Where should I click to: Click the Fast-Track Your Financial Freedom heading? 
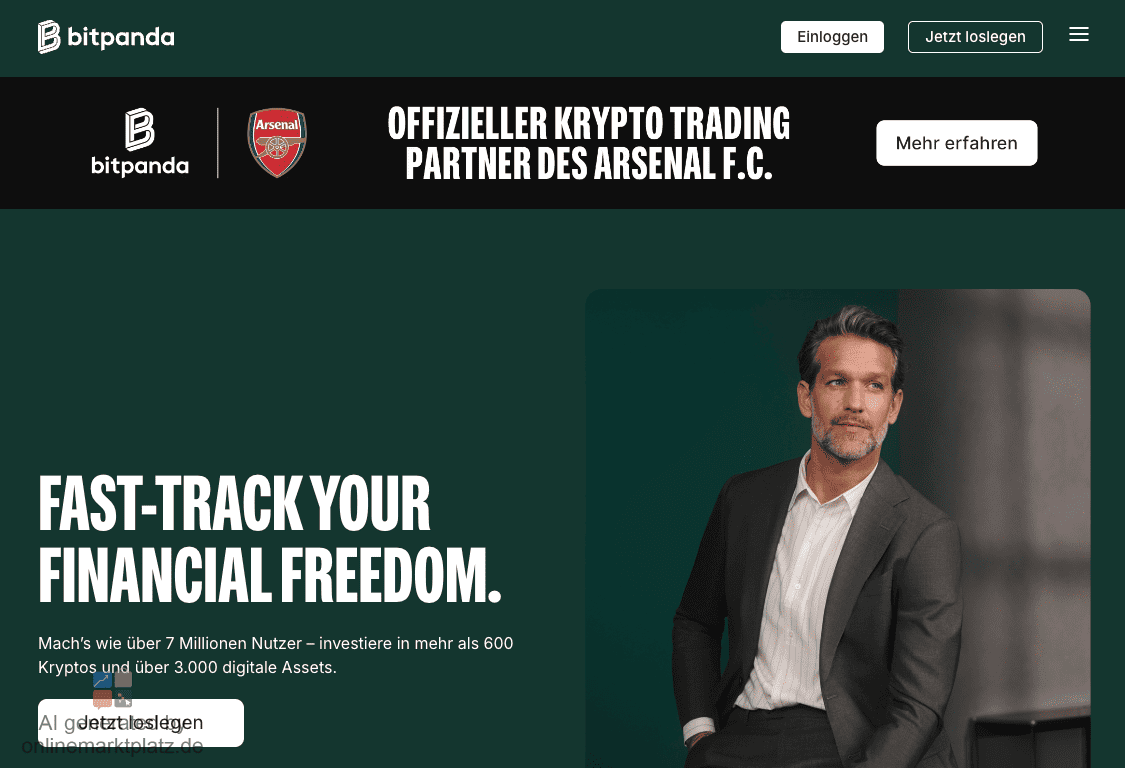point(270,538)
